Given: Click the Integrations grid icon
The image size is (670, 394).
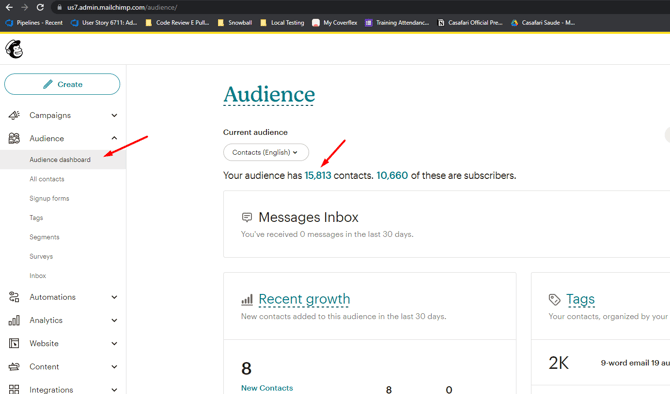Looking at the screenshot, I should pyautogui.click(x=14, y=389).
